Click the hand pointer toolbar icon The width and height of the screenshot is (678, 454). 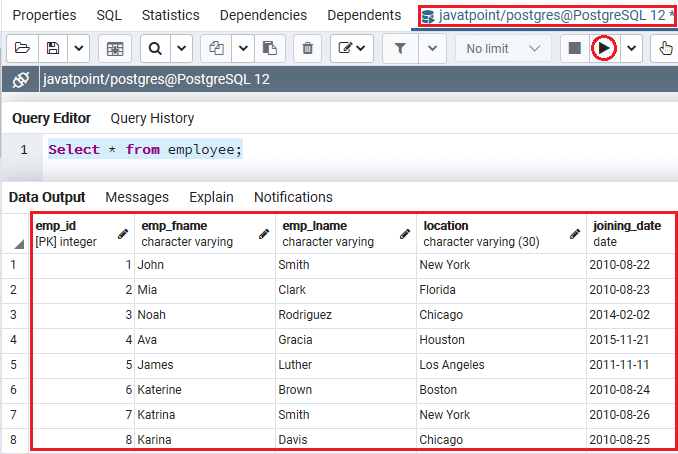(665, 48)
